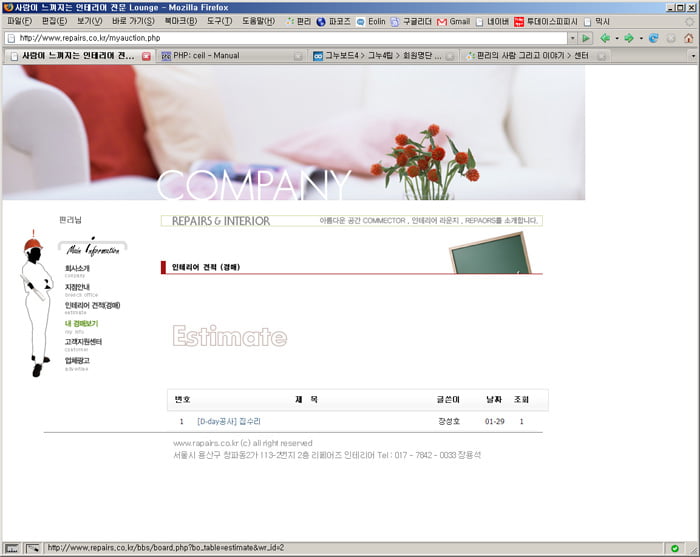Screen dimensions: 700x557
Task: Expand the Back button history dropdown
Action: pos(616,38)
